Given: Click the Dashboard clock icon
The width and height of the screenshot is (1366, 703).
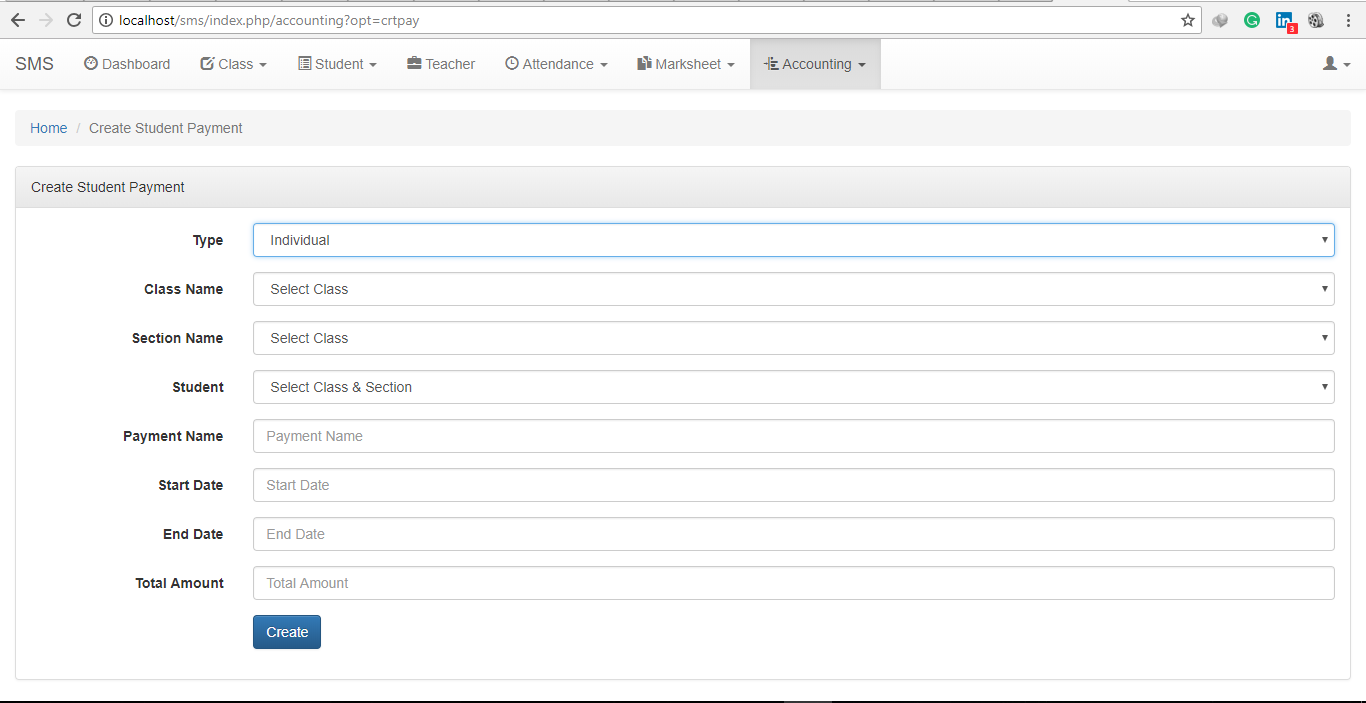Looking at the screenshot, I should point(92,63).
